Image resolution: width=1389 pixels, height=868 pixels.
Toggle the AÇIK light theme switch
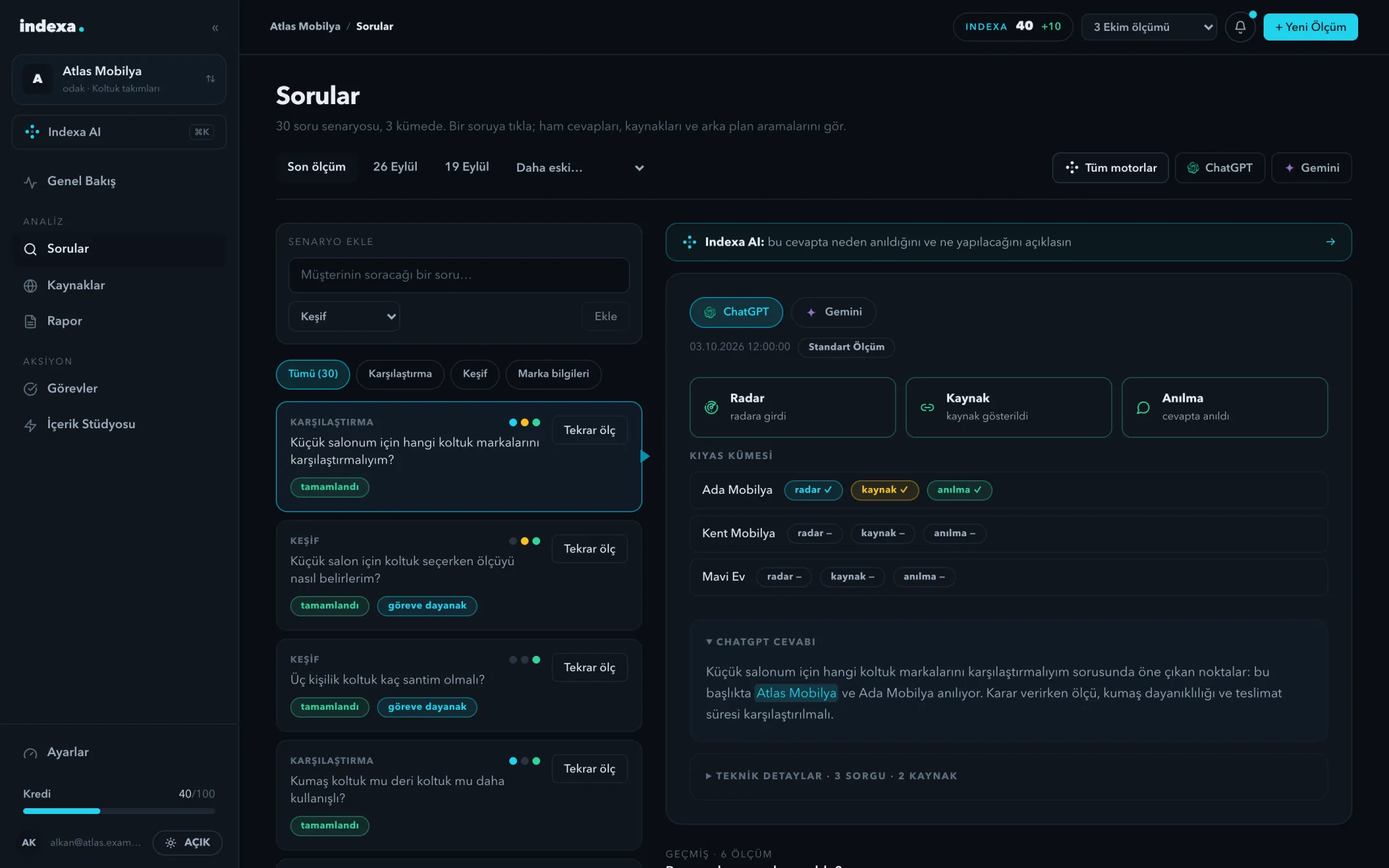[188, 842]
